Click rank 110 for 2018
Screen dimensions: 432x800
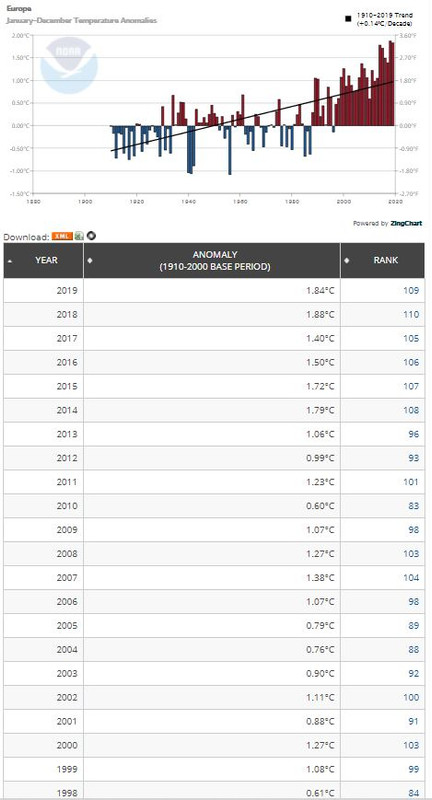(x=411, y=315)
